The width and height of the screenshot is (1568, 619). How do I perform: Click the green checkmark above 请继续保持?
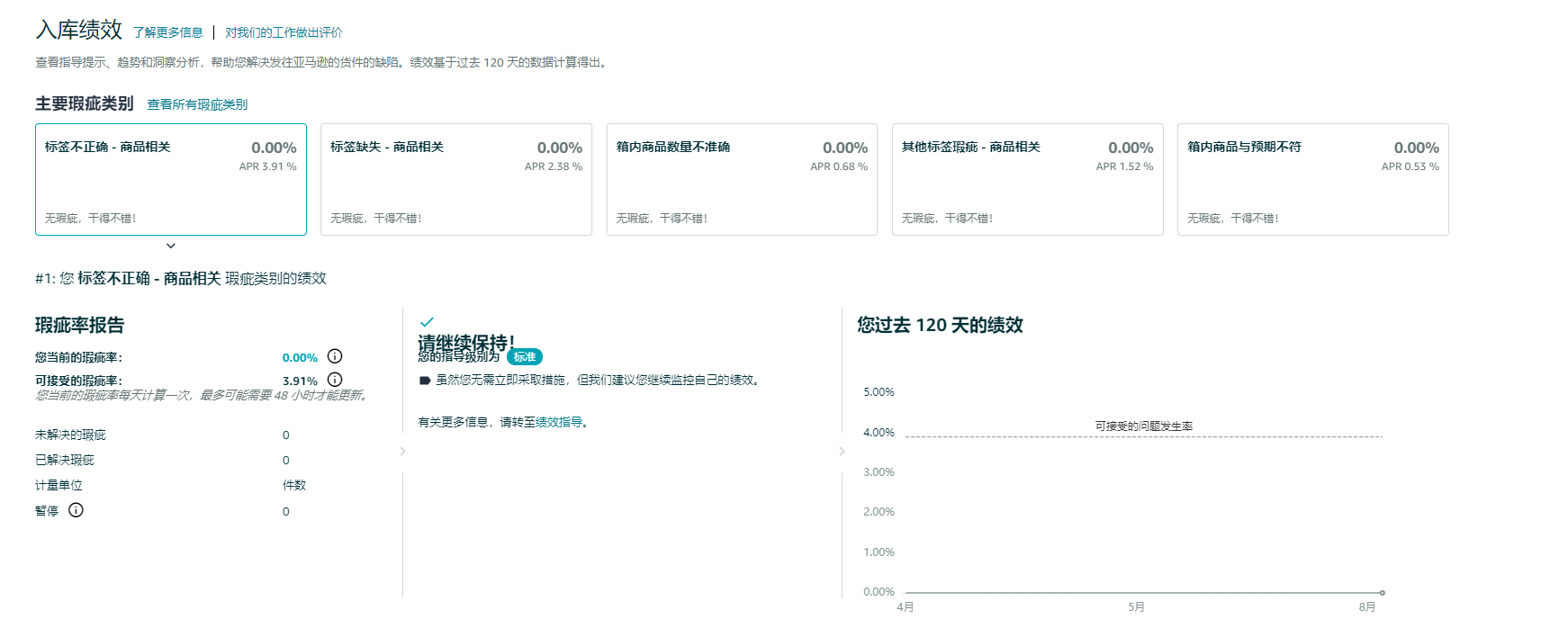(427, 322)
